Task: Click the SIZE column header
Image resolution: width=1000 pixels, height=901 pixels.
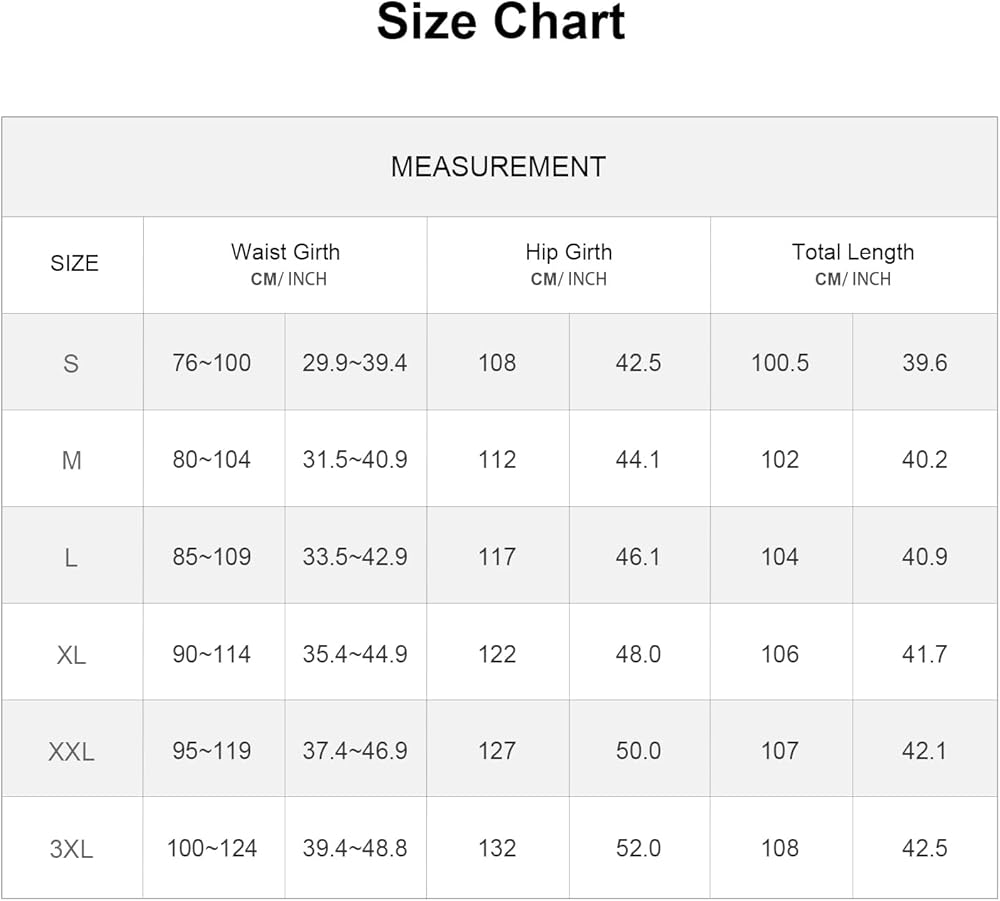Action: coord(74,264)
